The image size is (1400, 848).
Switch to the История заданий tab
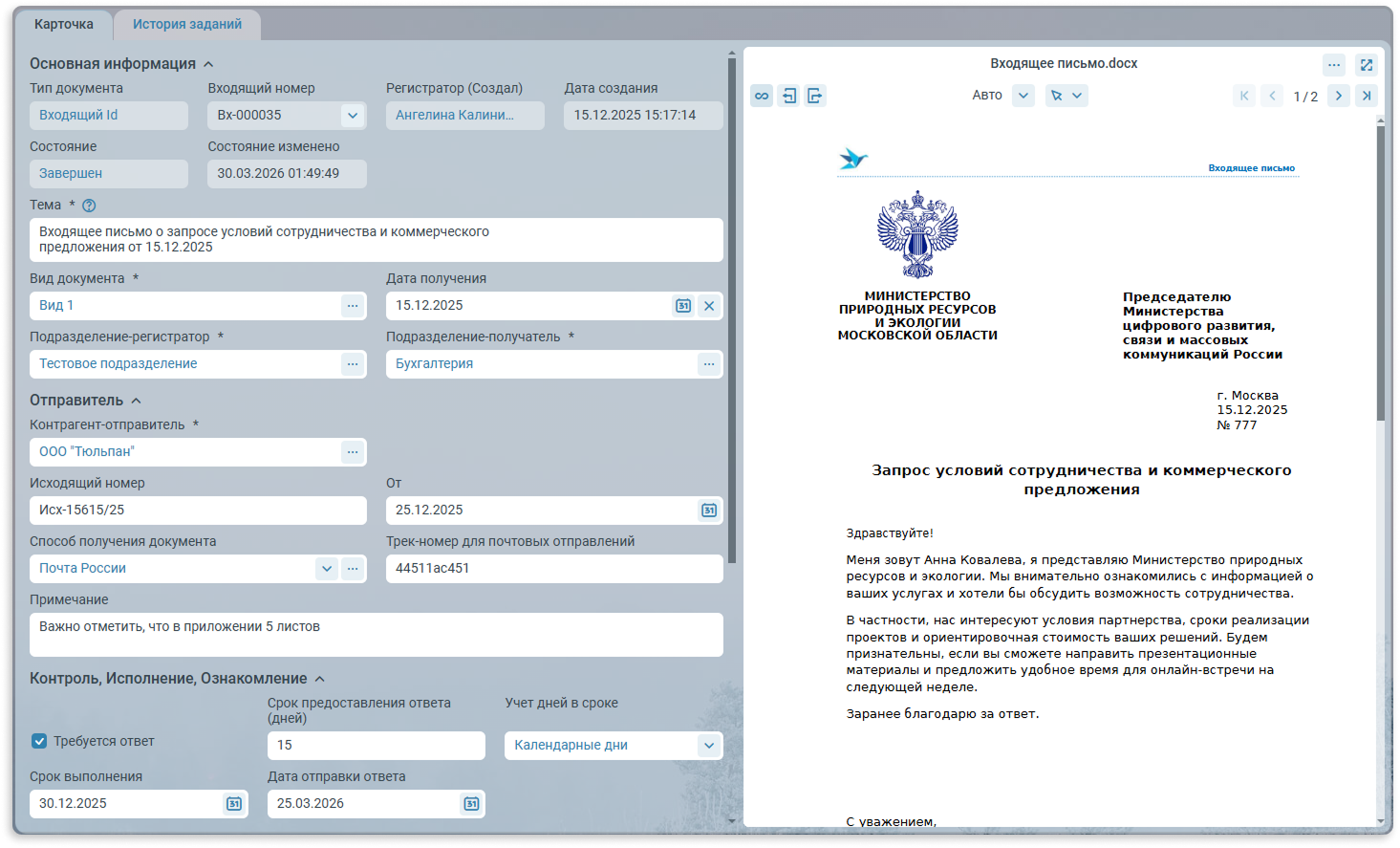pos(187,25)
